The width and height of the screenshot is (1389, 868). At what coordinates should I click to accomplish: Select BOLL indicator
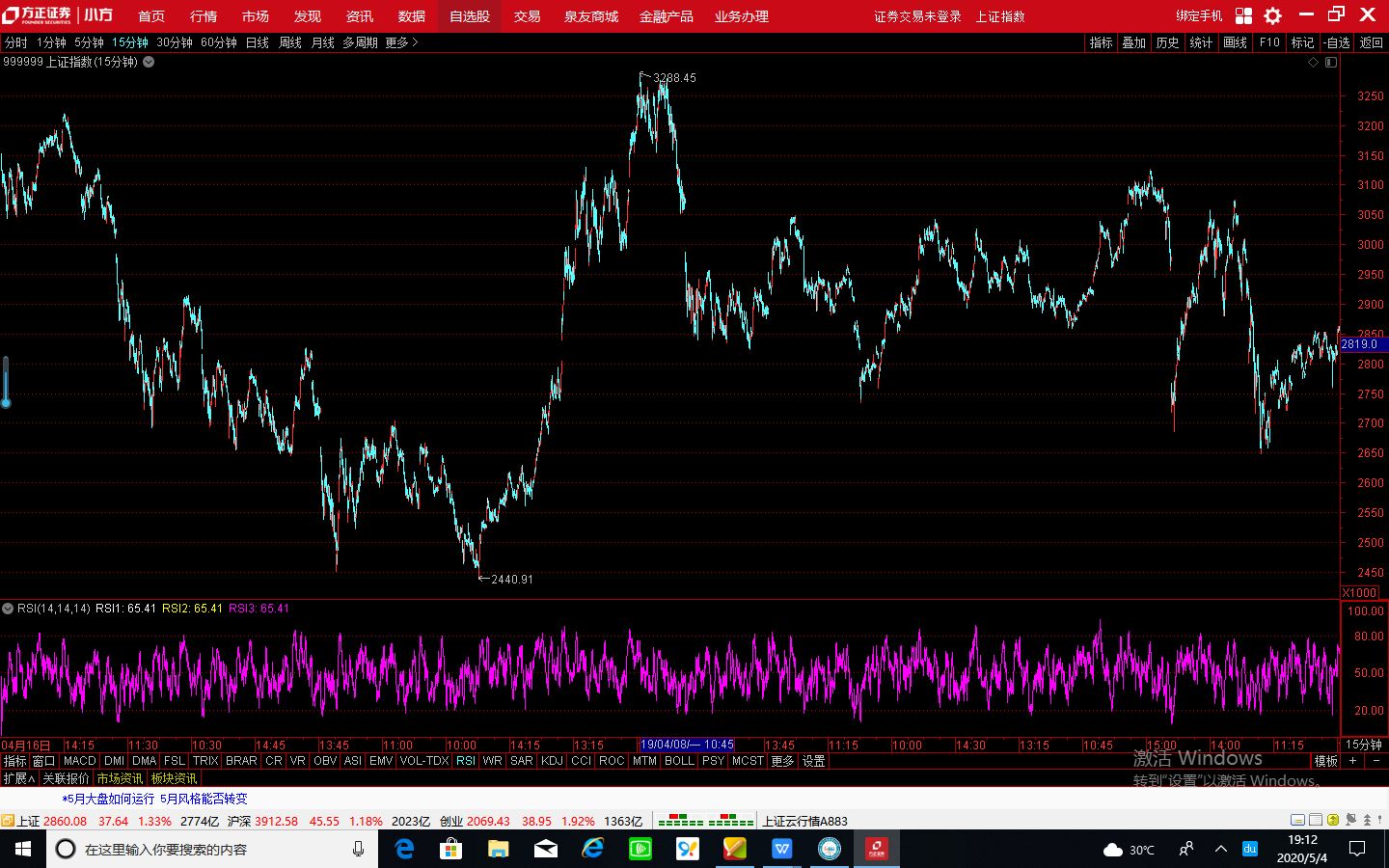(x=680, y=761)
